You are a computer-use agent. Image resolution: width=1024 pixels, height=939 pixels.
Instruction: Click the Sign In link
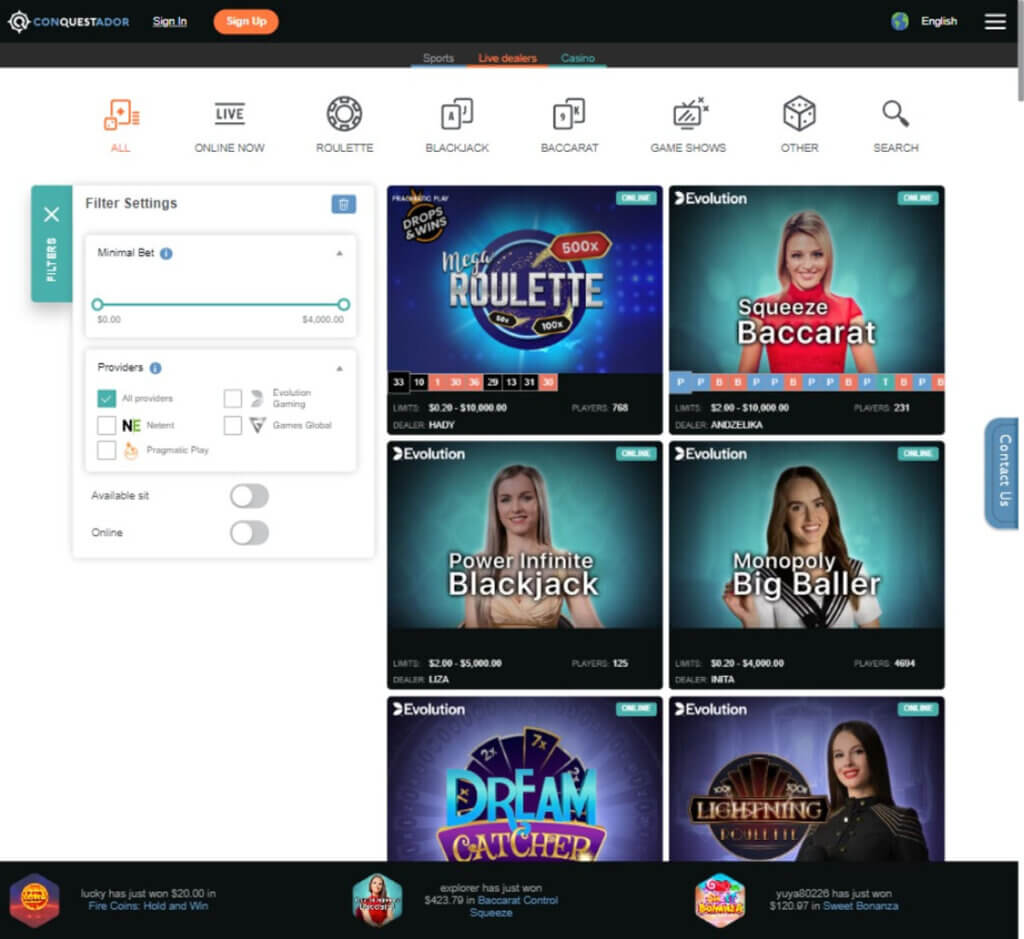(x=170, y=22)
